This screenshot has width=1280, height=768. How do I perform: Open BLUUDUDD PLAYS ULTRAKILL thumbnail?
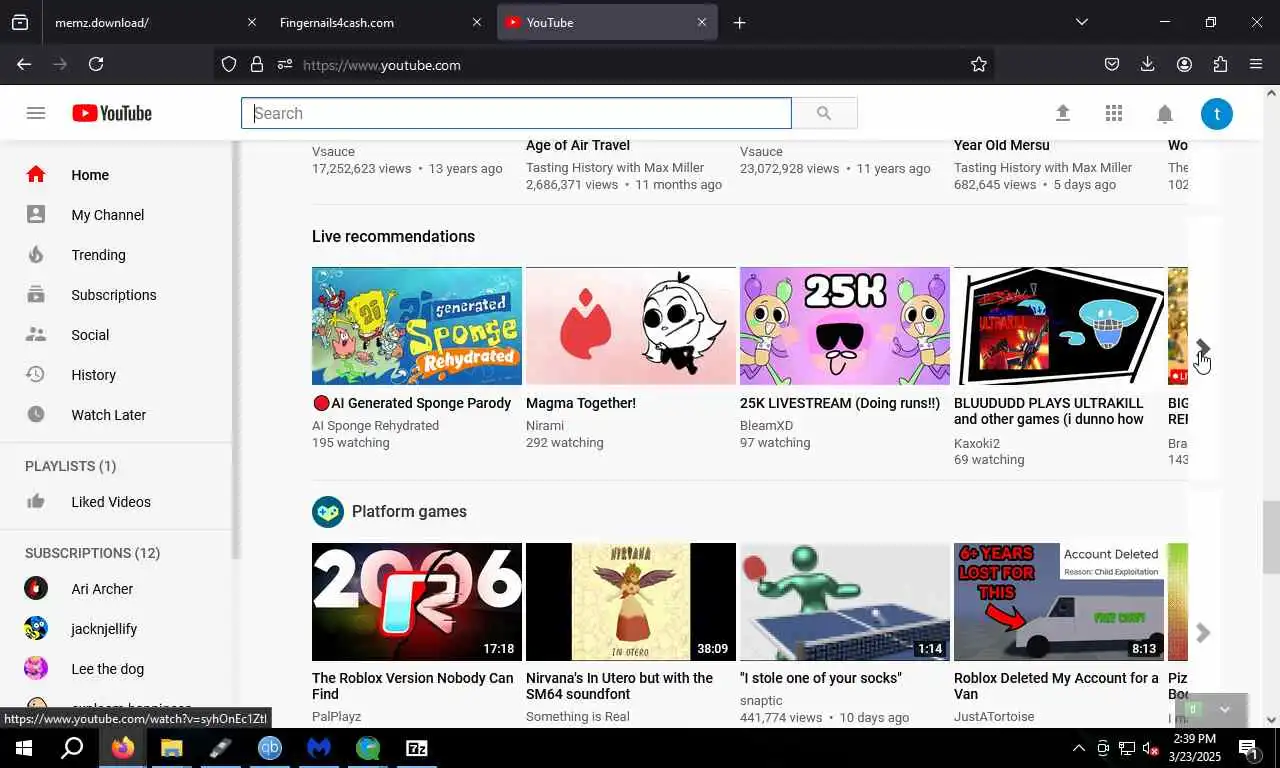pos(1059,326)
